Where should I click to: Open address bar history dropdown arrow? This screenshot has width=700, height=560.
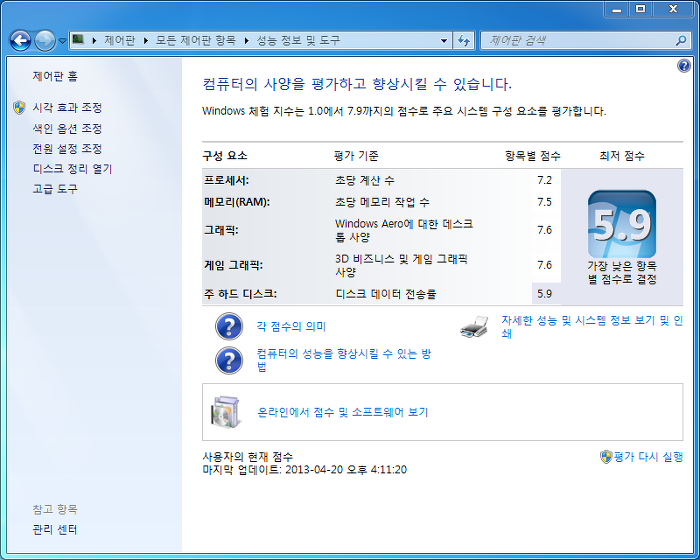click(x=444, y=41)
